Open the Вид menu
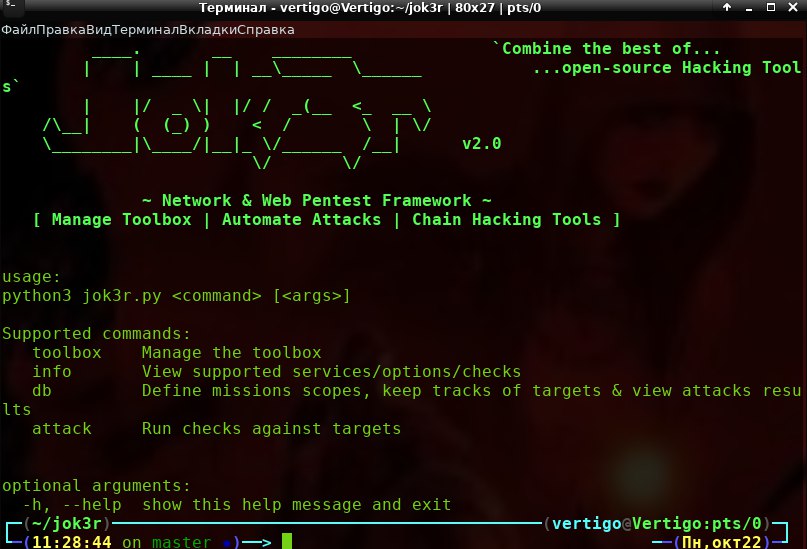 (99, 30)
